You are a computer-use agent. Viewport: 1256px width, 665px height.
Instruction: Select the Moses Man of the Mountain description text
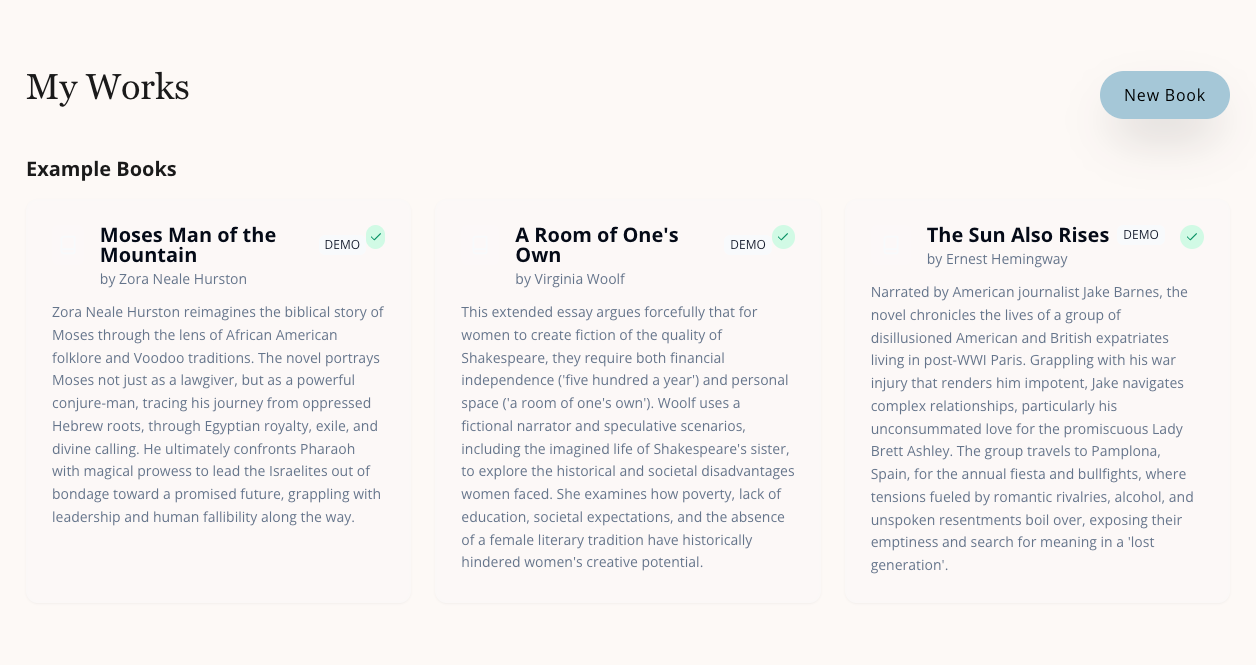pyautogui.click(x=218, y=415)
